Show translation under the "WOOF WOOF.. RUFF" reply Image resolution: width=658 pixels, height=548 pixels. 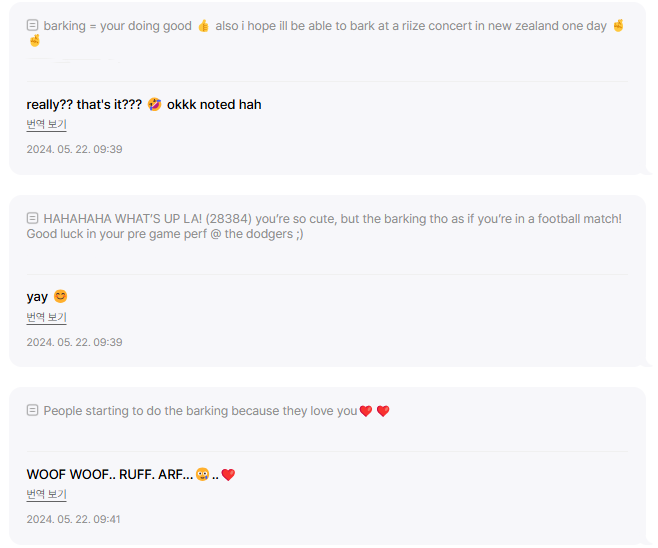[47, 494]
